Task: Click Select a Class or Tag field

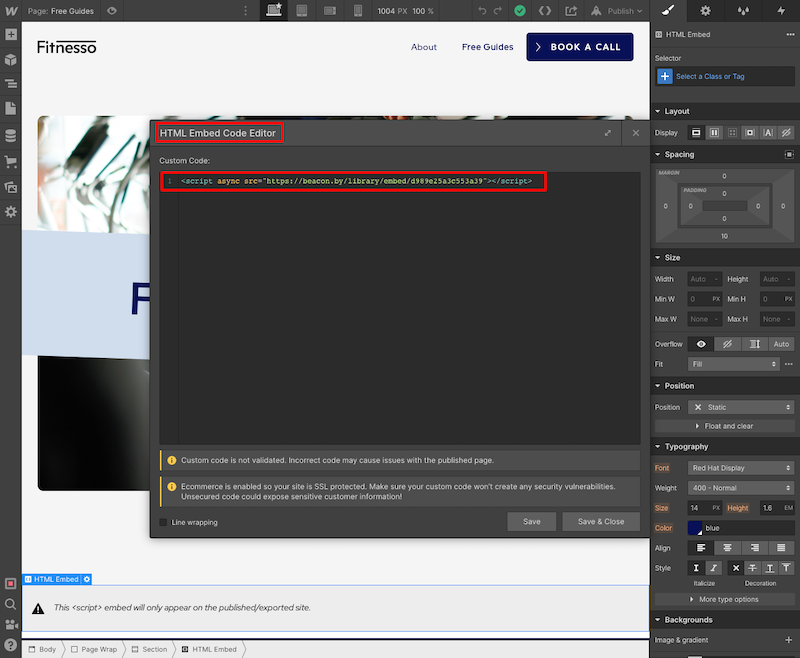Action: (725, 77)
